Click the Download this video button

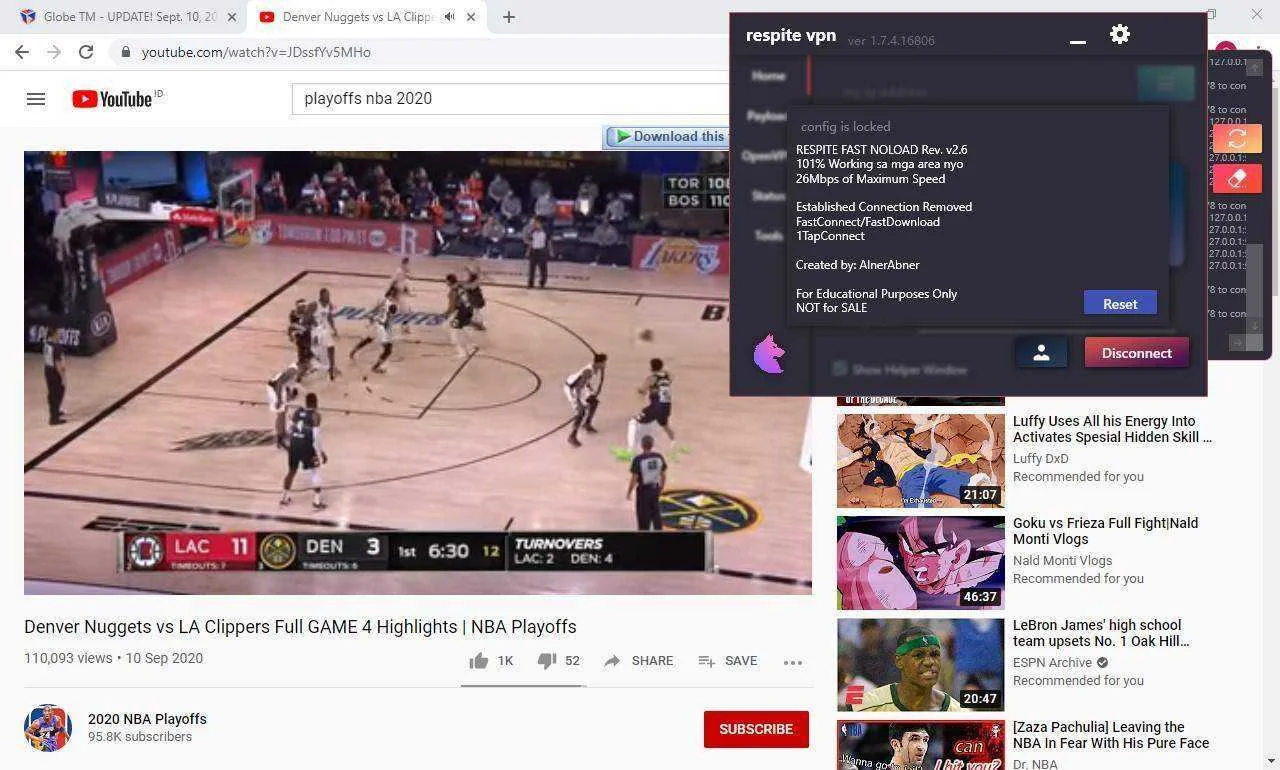click(667, 137)
